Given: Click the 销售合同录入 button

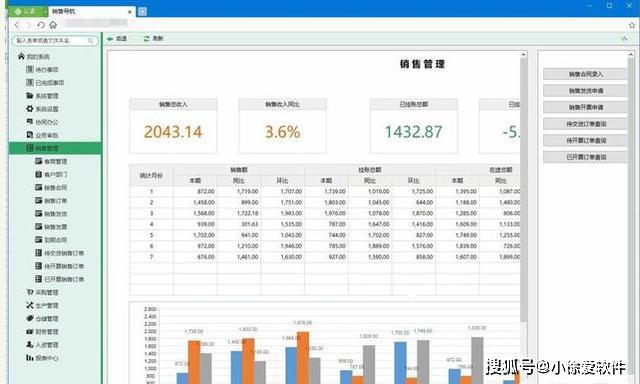Looking at the screenshot, I should tap(585, 74).
